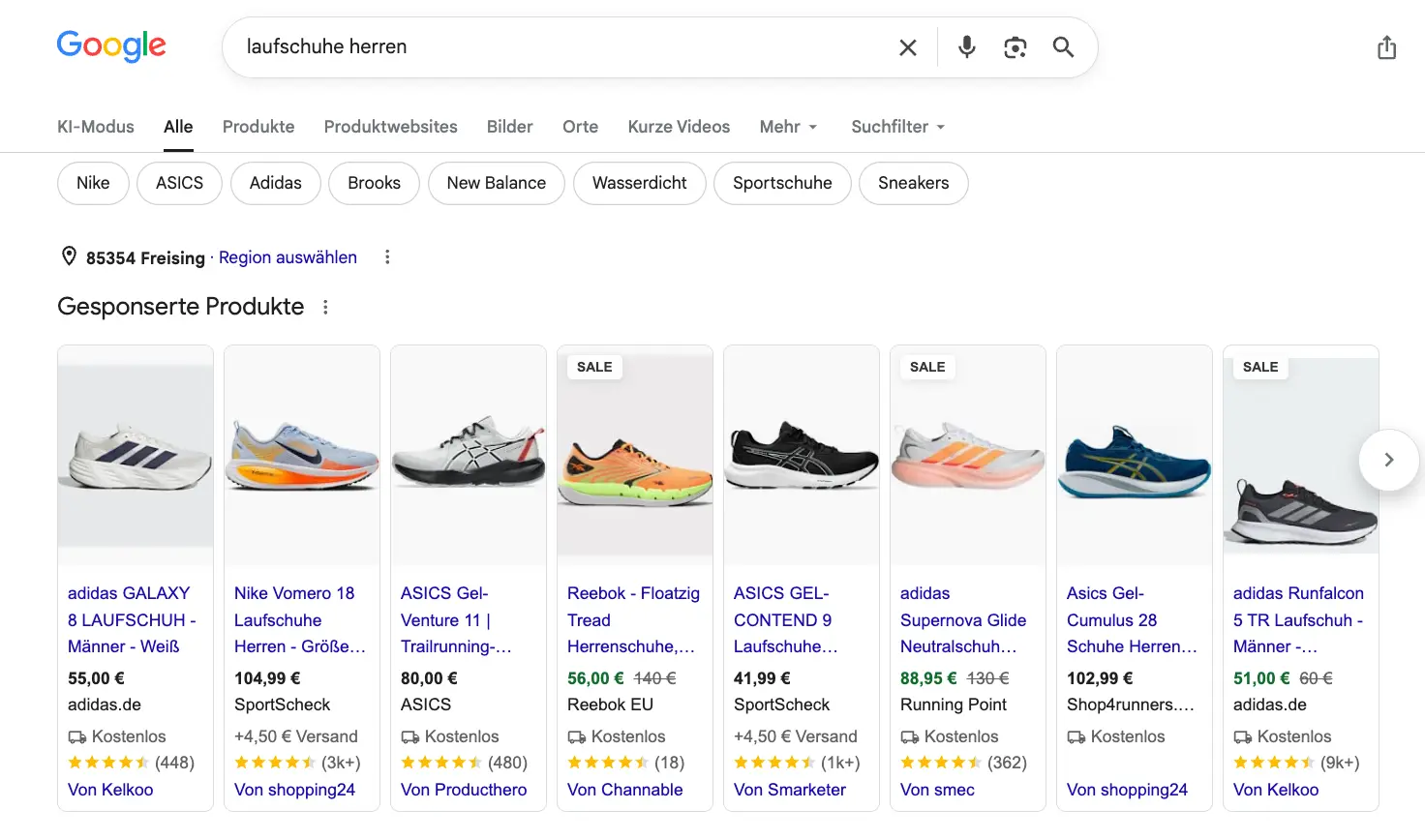The height and width of the screenshot is (840, 1425).
Task: Clear the search query with the X icon
Action: click(908, 47)
